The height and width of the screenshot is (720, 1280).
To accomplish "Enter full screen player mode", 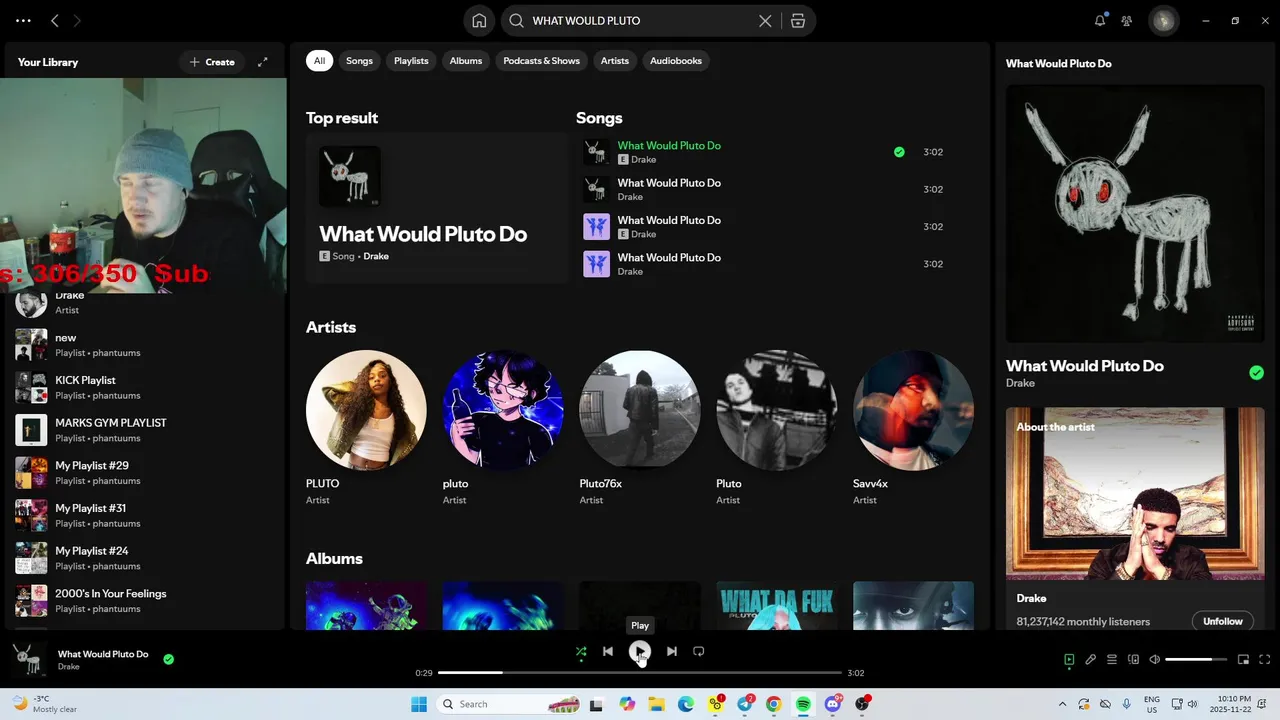I will coord(1265,660).
